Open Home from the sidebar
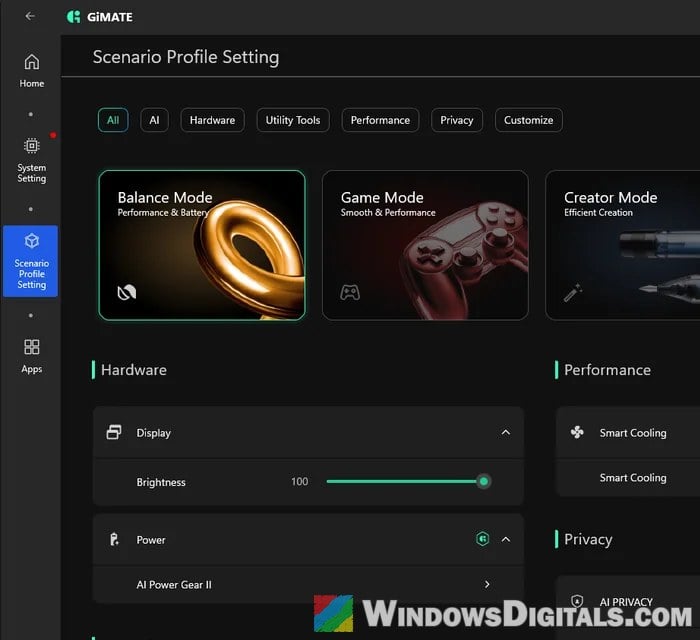 point(31,71)
